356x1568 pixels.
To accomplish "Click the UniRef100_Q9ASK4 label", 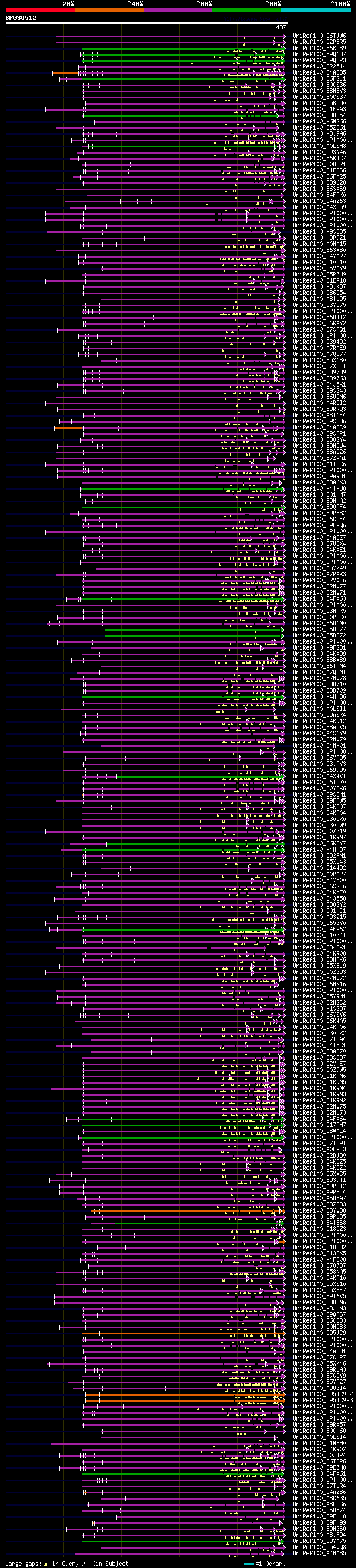I will coord(319,715).
